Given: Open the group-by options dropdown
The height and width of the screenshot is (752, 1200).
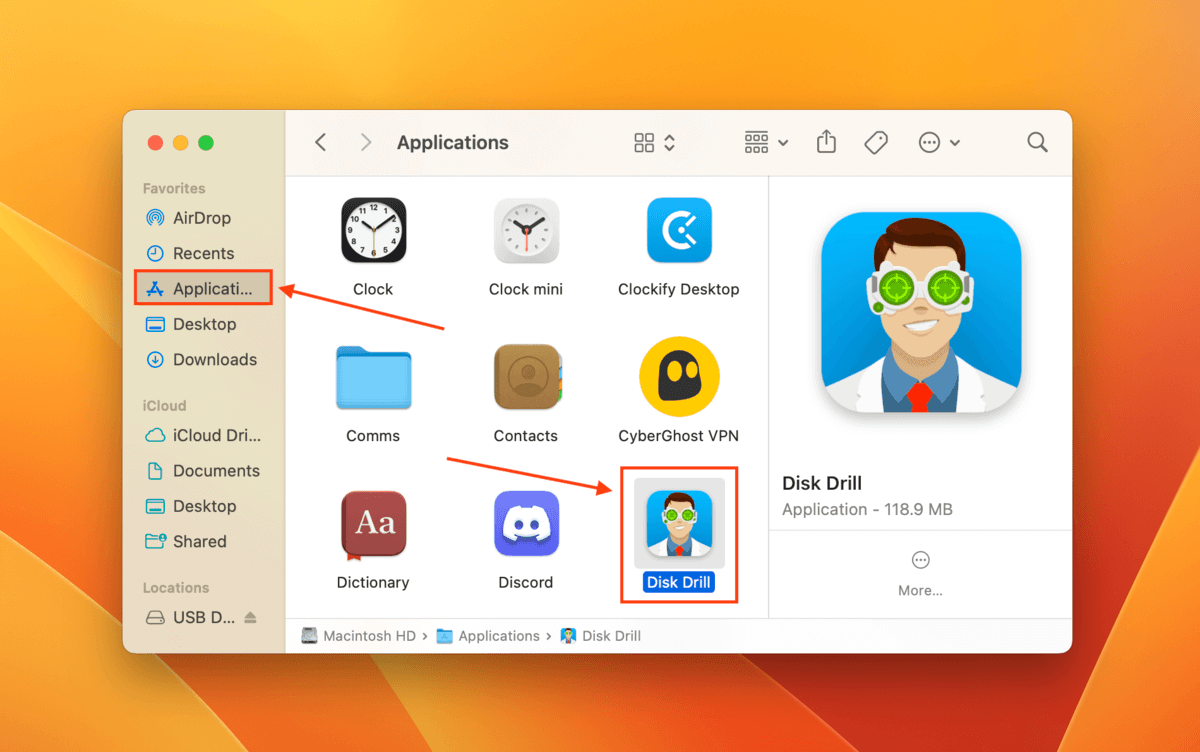Looking at the screenshot, I should 767,143.
